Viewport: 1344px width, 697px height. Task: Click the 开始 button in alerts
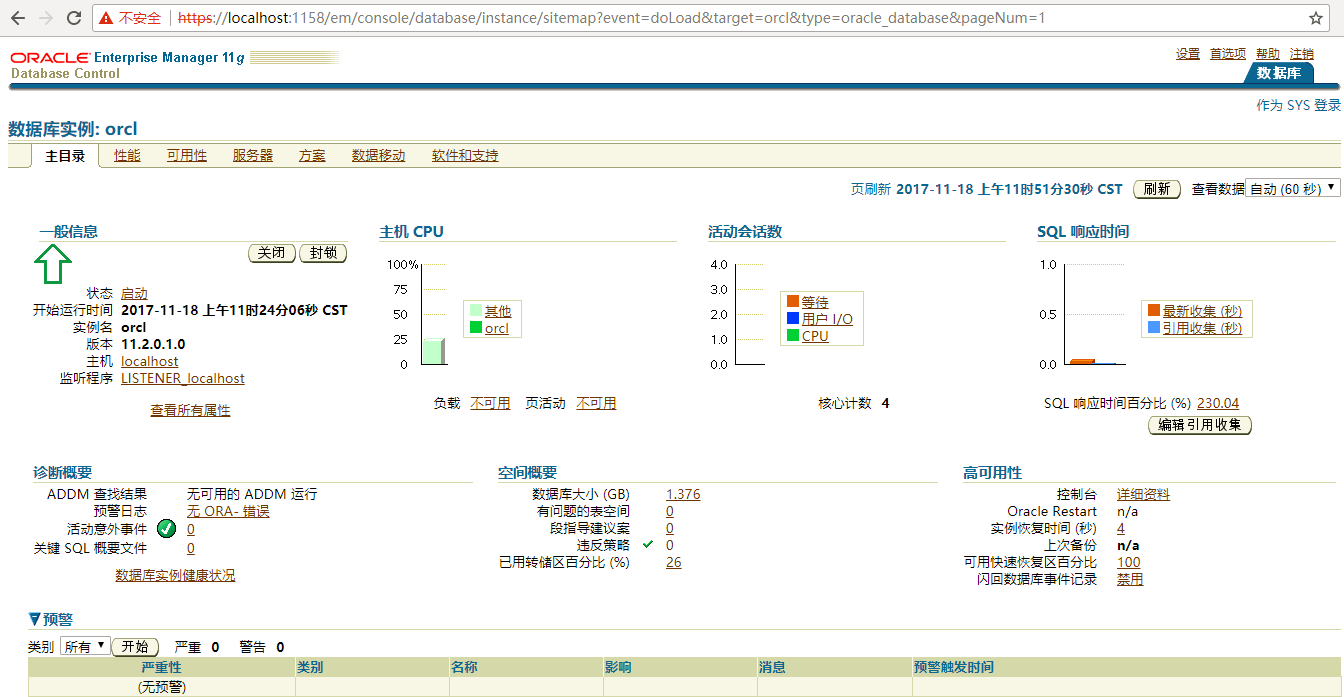(135, 647)
